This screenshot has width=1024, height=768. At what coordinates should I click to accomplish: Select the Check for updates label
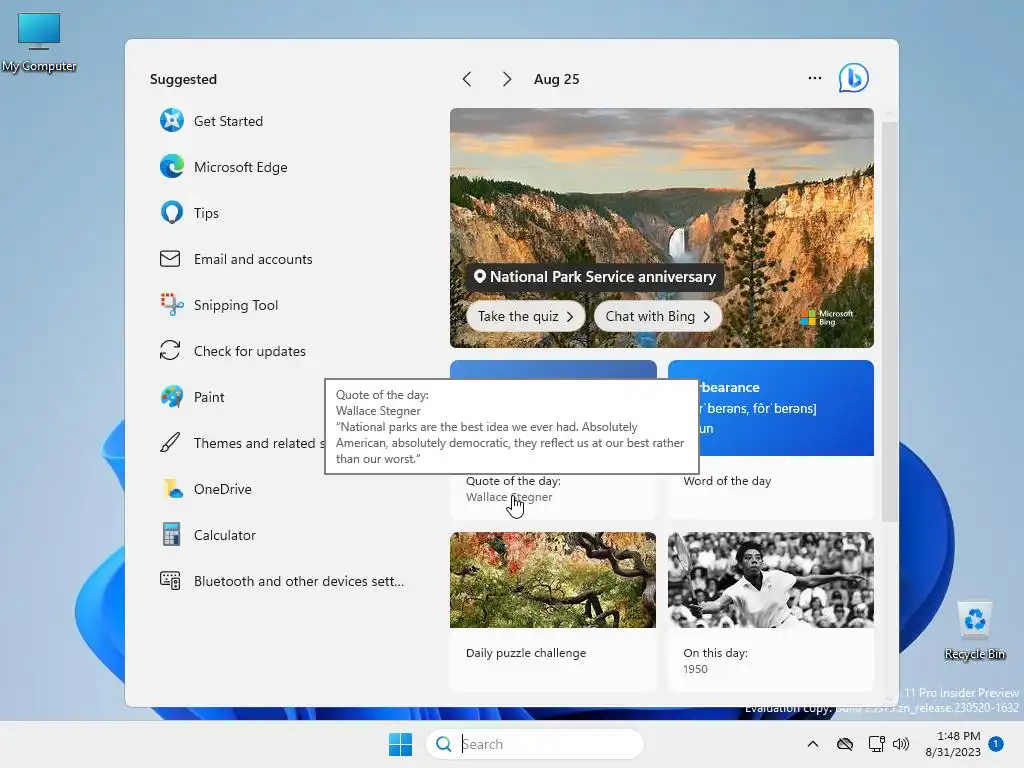tap(249, 351)
